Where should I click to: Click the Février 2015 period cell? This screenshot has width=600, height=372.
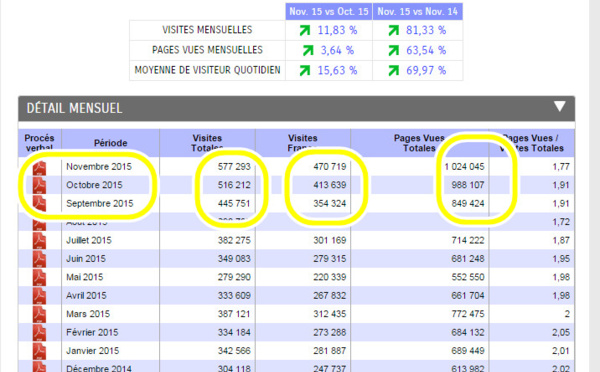click(x=92, y=332)
